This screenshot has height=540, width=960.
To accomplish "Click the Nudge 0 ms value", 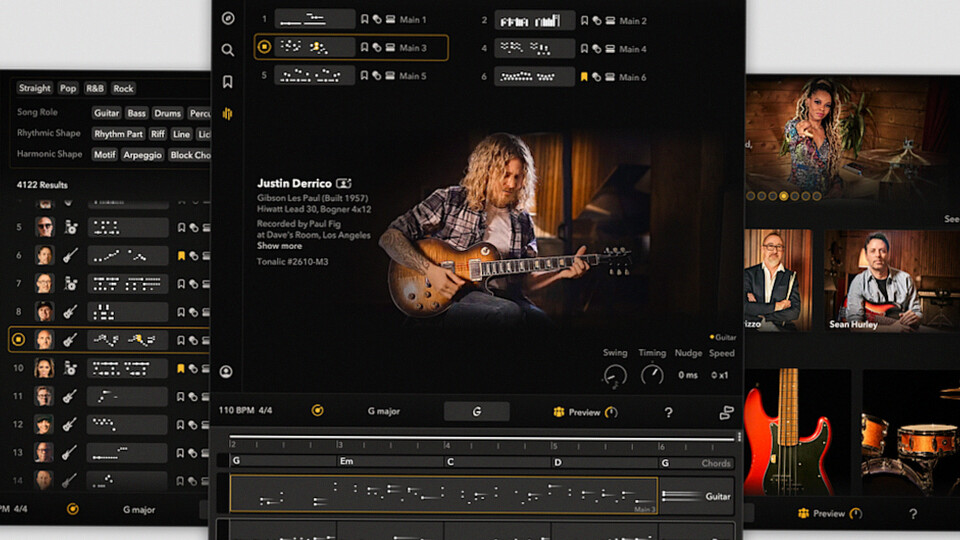I will [x=688, y=375].
